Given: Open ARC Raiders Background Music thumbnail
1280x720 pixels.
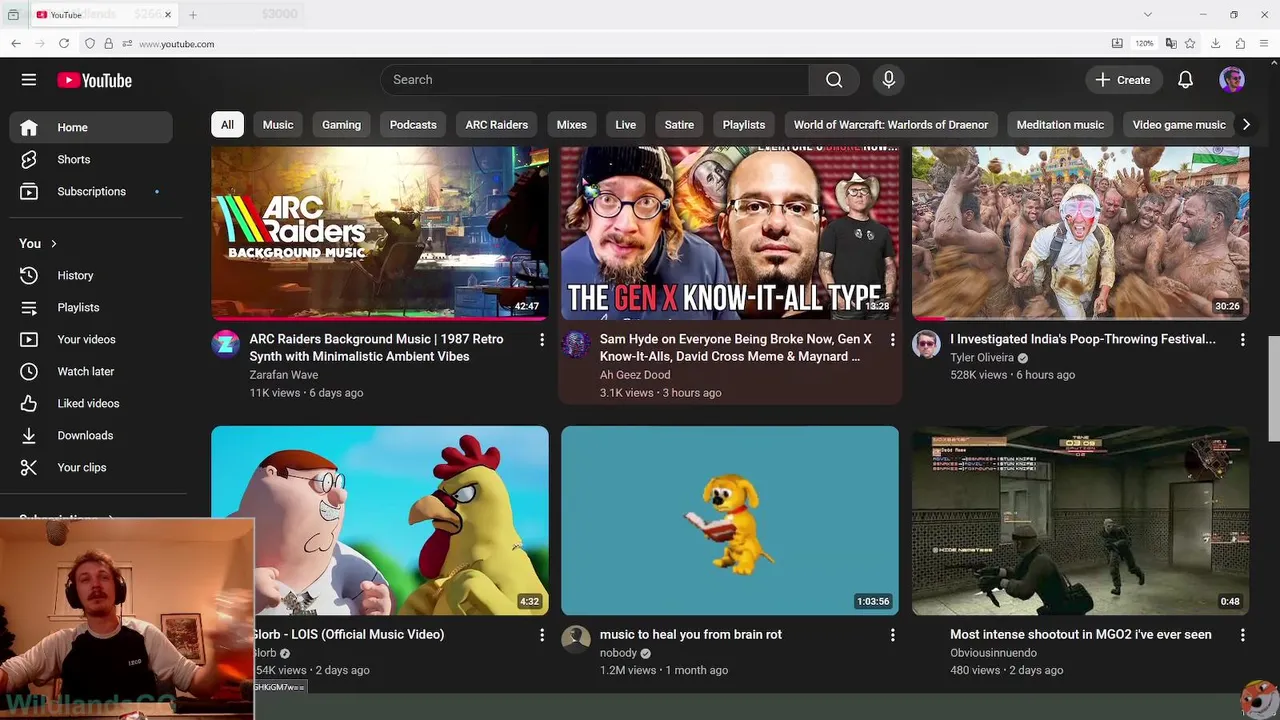Looking at the screenshot, I should tap(380, 233).
